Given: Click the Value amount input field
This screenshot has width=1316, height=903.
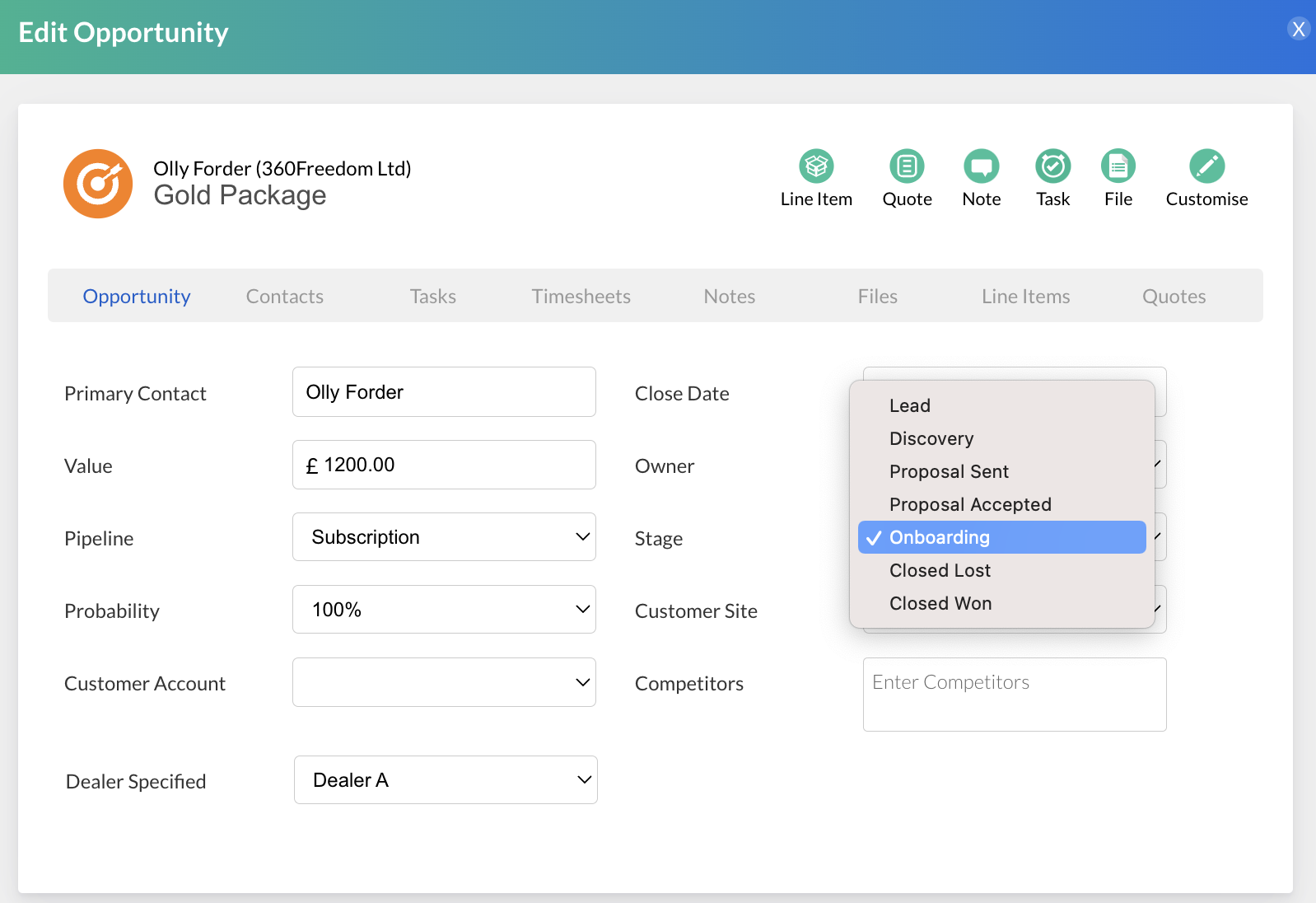Looking at the screenshot, I should 444,465.
